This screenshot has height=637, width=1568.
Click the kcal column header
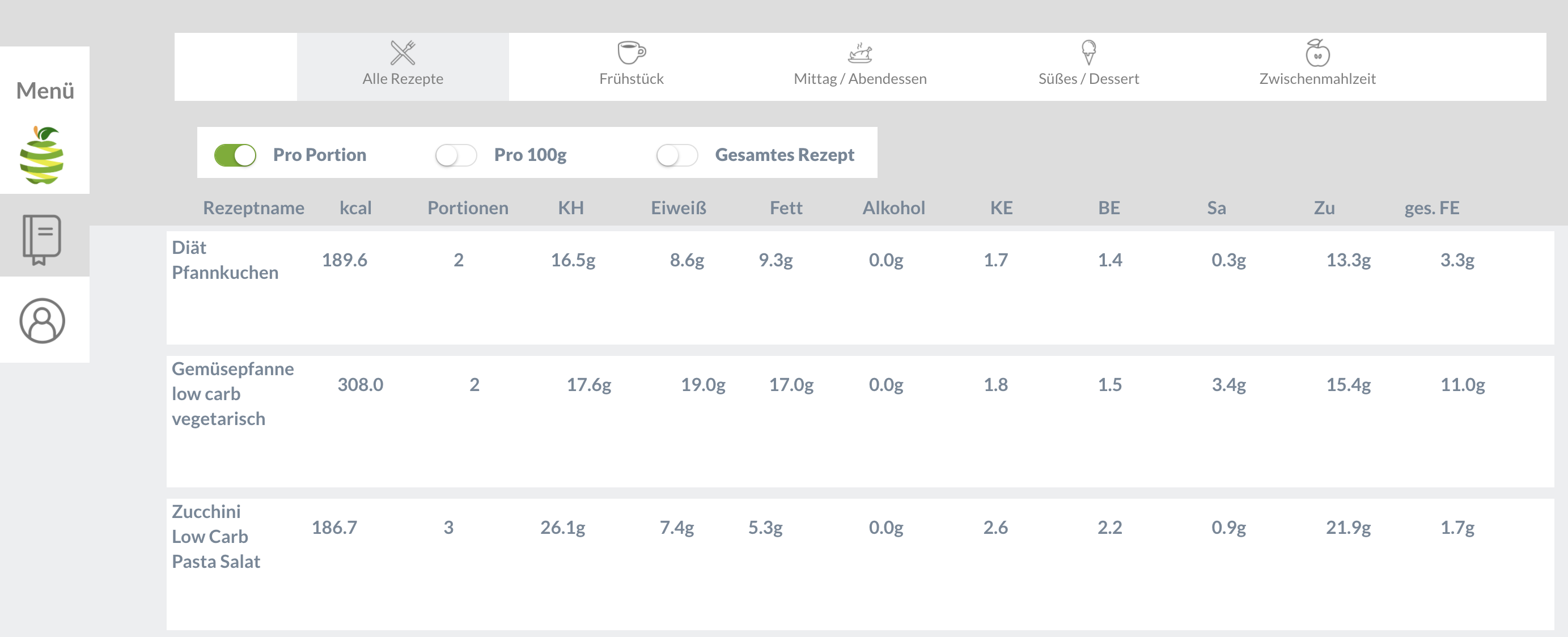tap(355, 208)
